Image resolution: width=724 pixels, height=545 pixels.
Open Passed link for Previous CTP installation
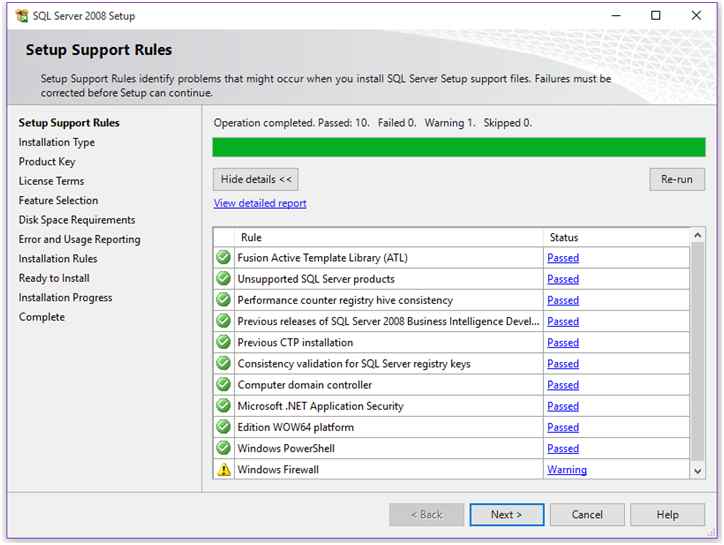[x=563, y=343]
